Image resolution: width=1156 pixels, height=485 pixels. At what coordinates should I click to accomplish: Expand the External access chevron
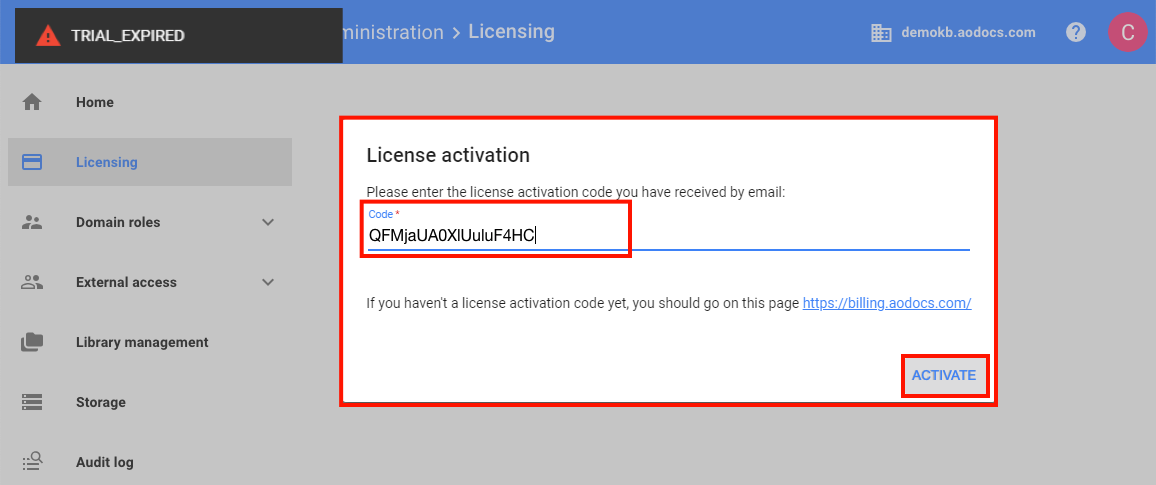[x=268, y=282]
